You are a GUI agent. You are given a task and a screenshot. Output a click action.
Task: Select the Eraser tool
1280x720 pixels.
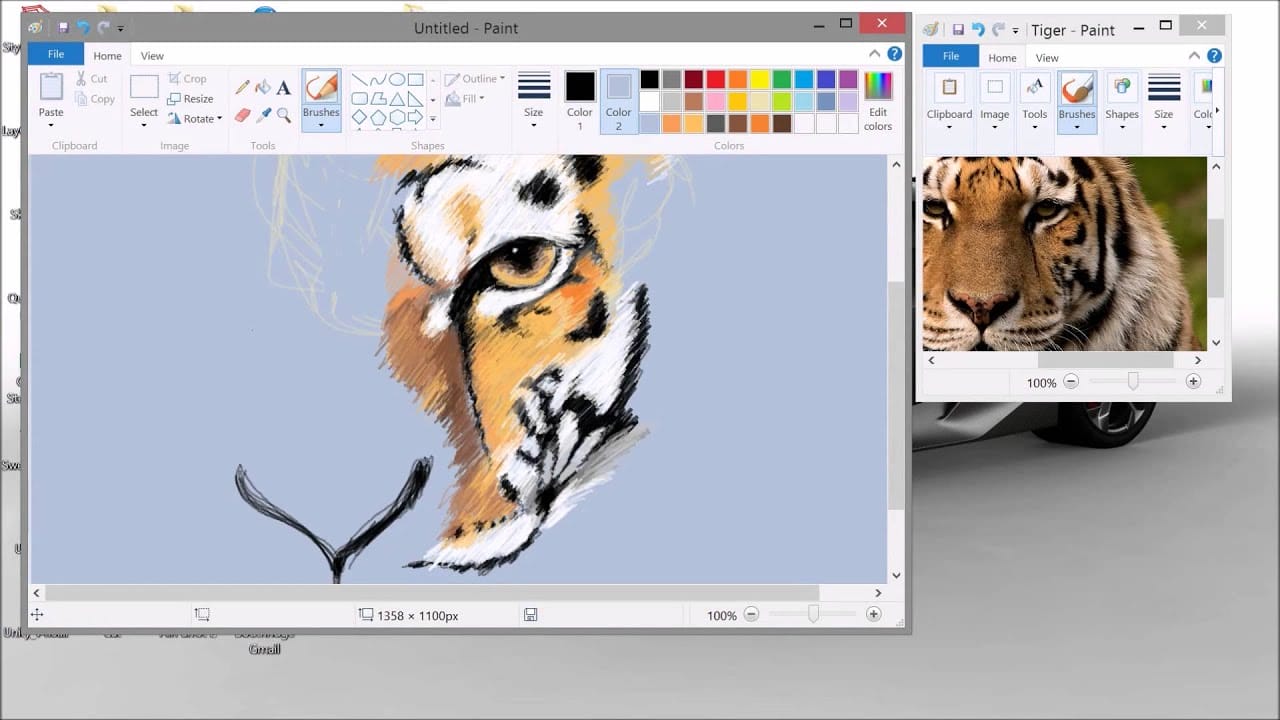[x=243, y=113]
